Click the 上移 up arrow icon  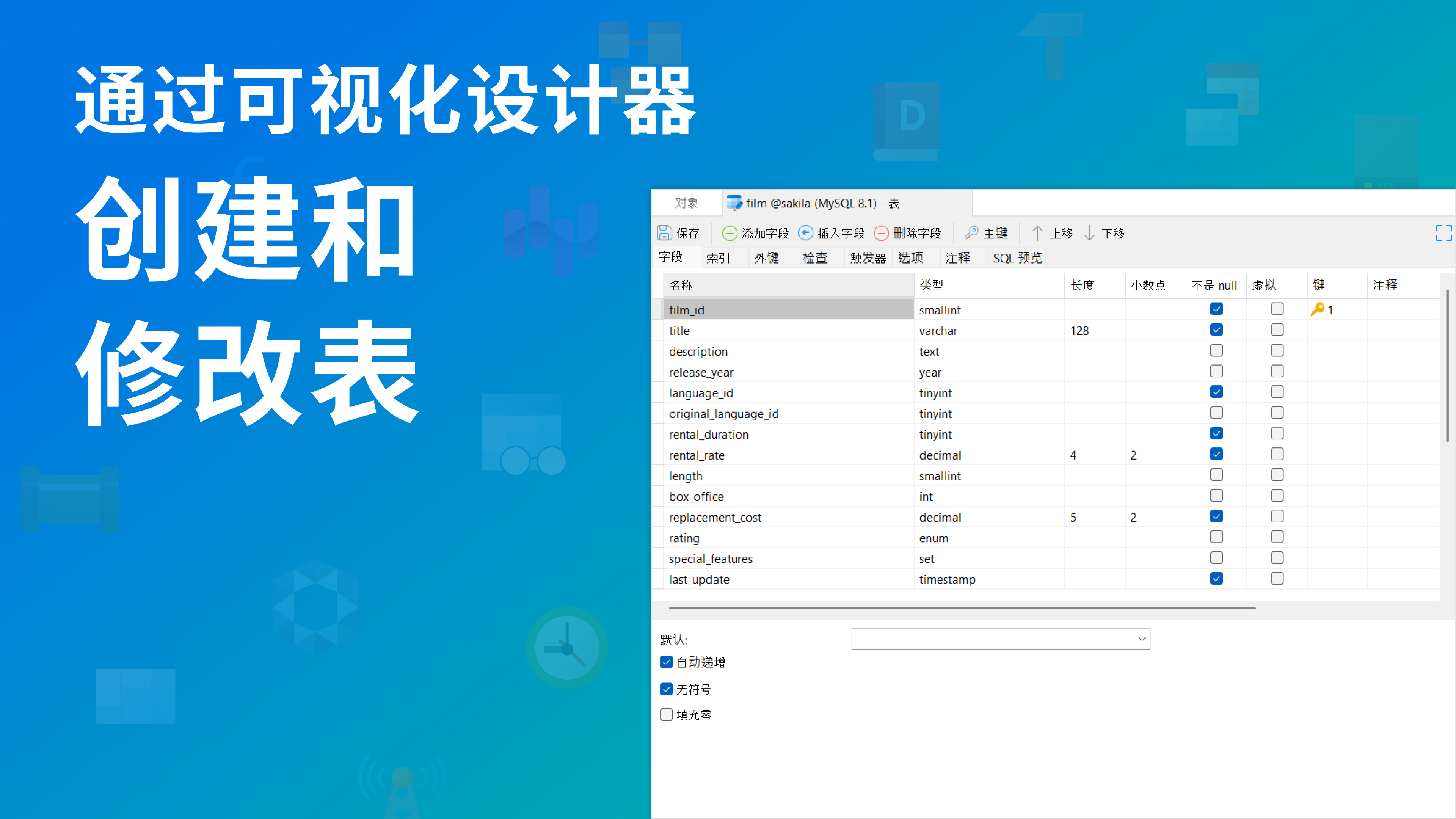tap(1037, 233)
